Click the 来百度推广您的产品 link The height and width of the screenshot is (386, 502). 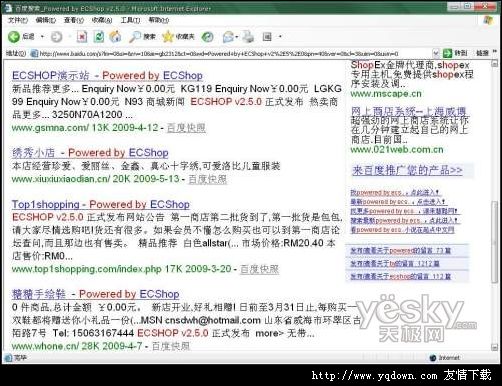coord(407,170)
